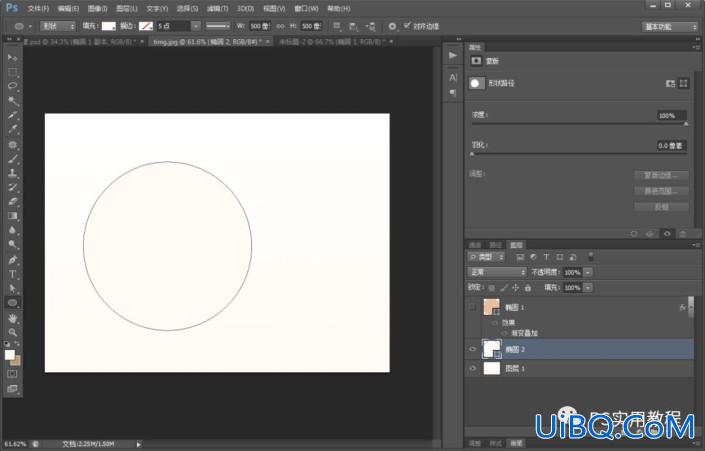Viewport: 705px width, 451px height.
Task: Select the Crop tool
Action: coord(13,115)
